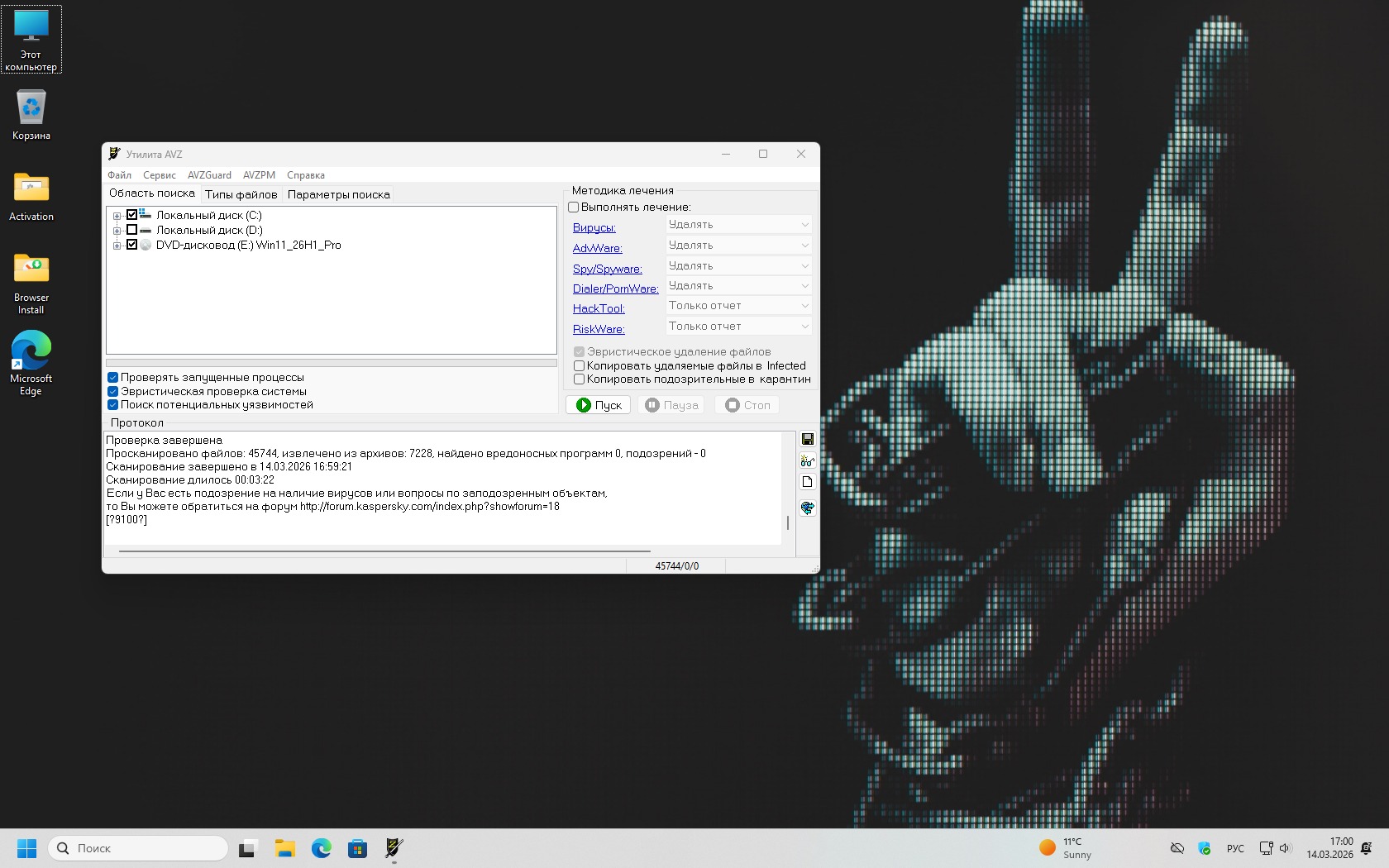Open the AVZGuard menu
Viewport: 1389px width, 868px height.
tap(209, 175)
